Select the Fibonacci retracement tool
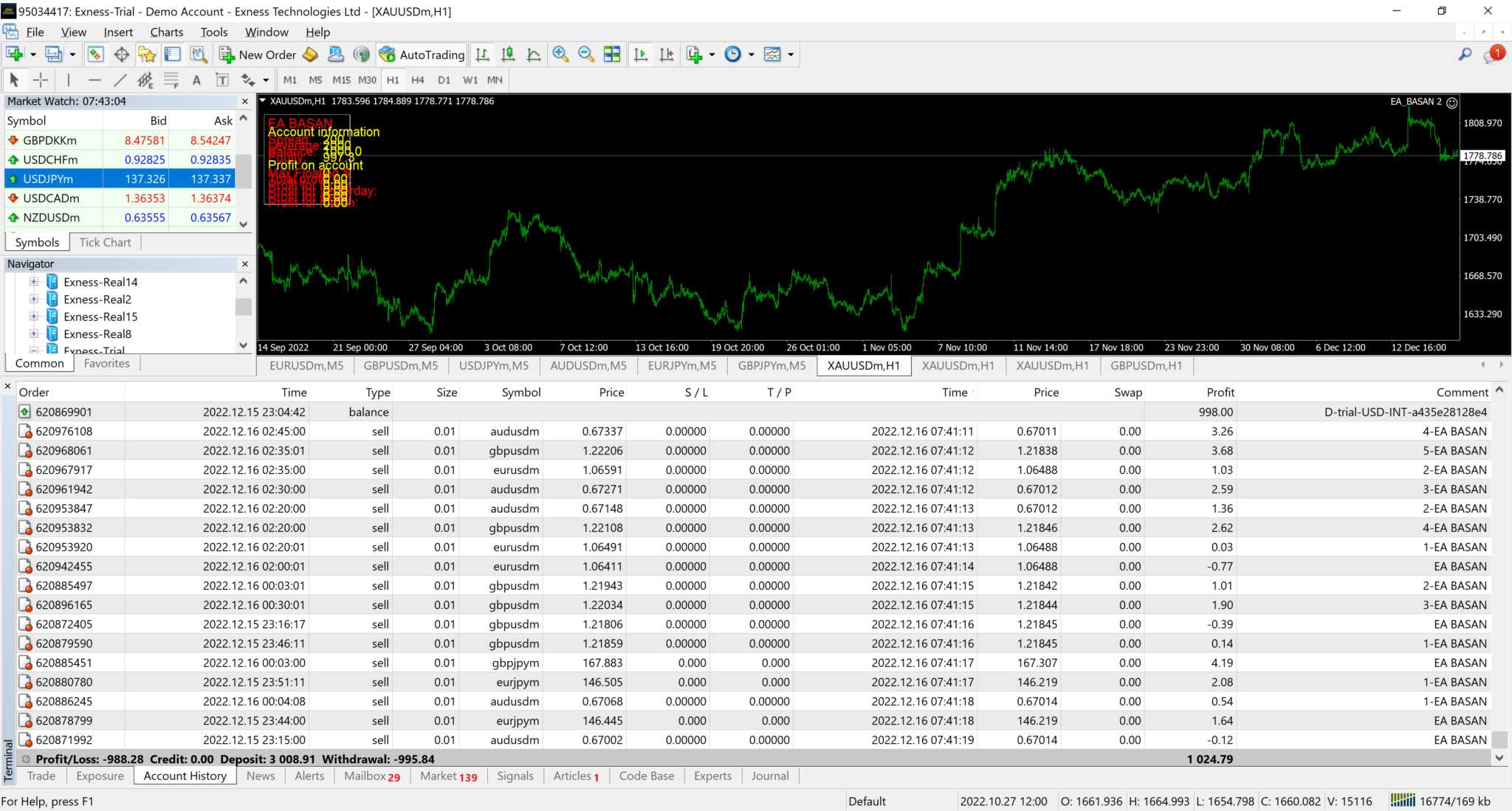This screenshot has height=811, width=1512. (x=171, y=80)
